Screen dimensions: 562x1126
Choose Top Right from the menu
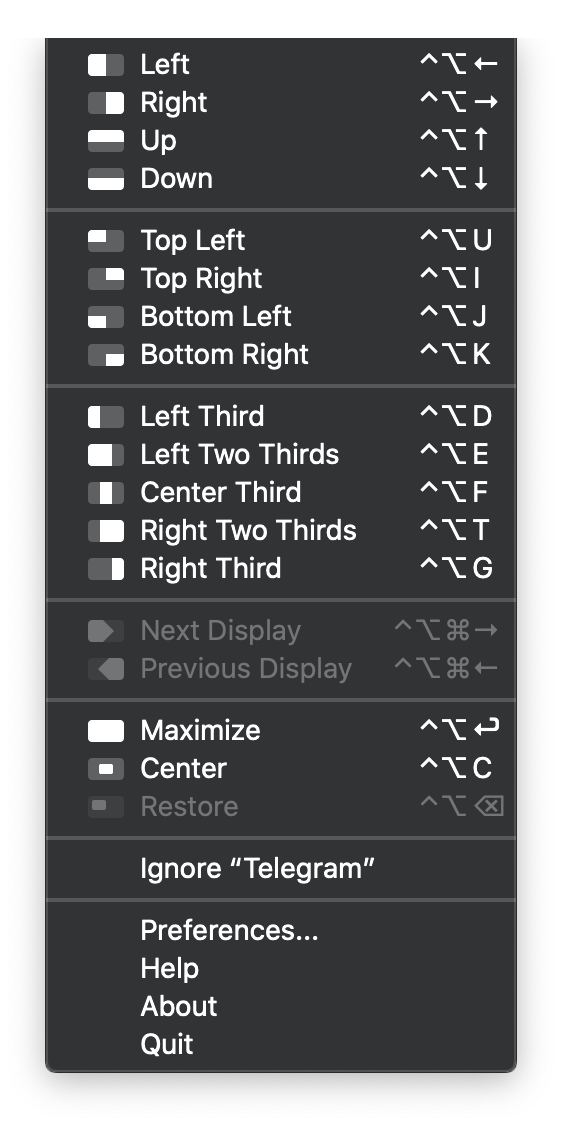pos(281,279)
